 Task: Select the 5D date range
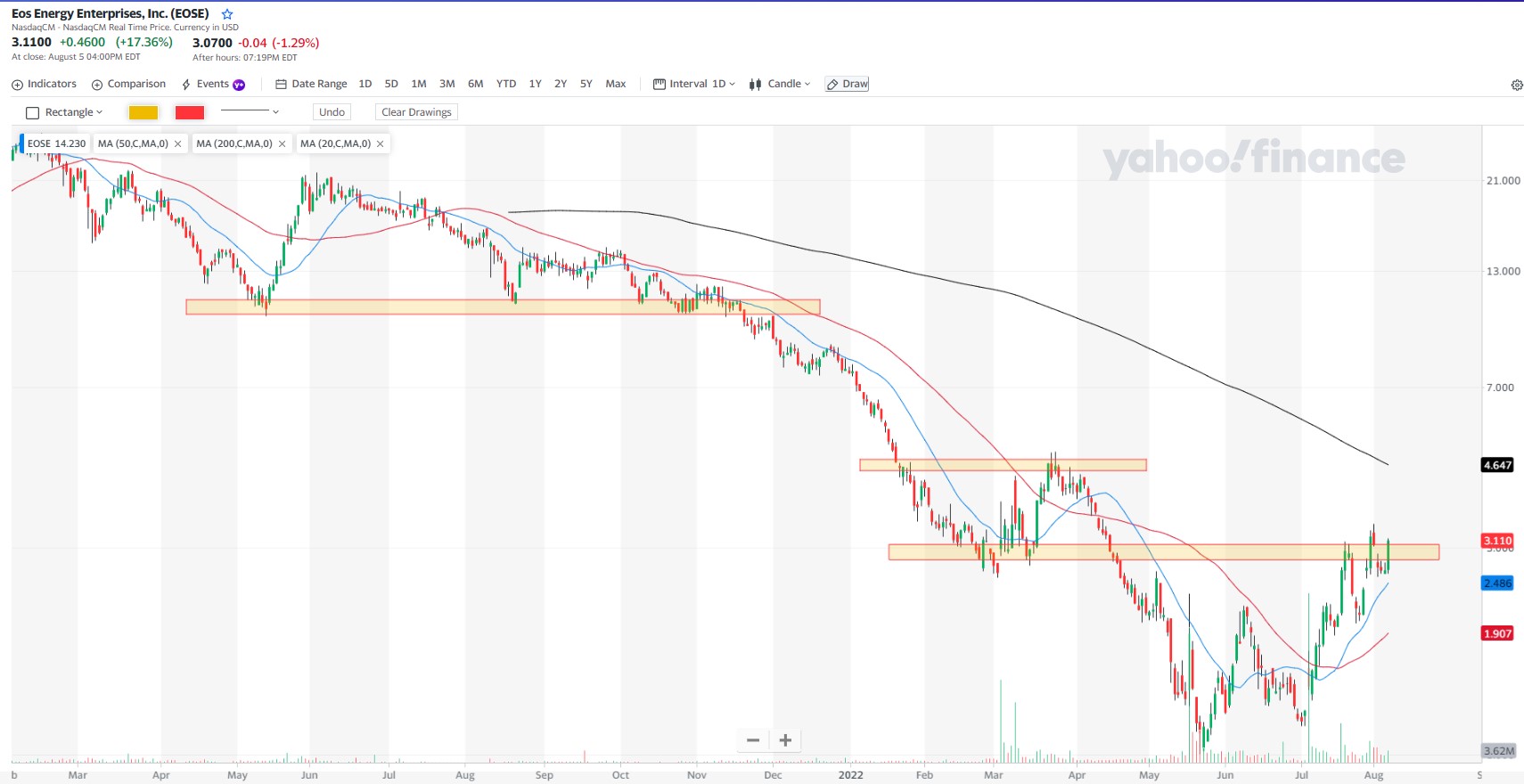[391, 84]
